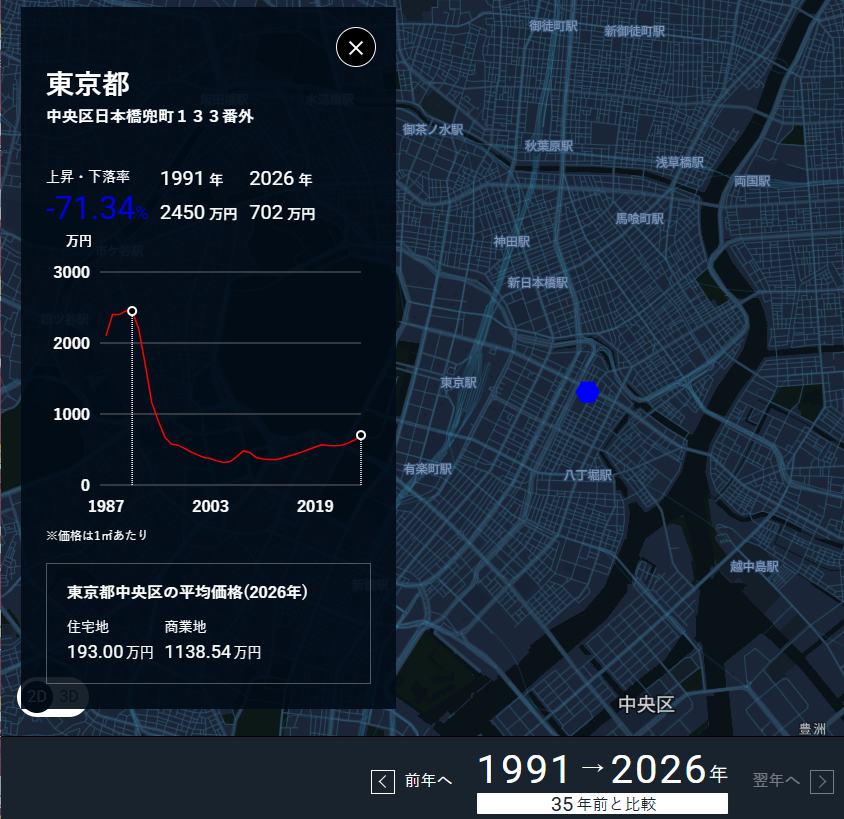844x819 pixels.
Task: Click the 新日本橋駅 map label
Action: coord(537,283)
